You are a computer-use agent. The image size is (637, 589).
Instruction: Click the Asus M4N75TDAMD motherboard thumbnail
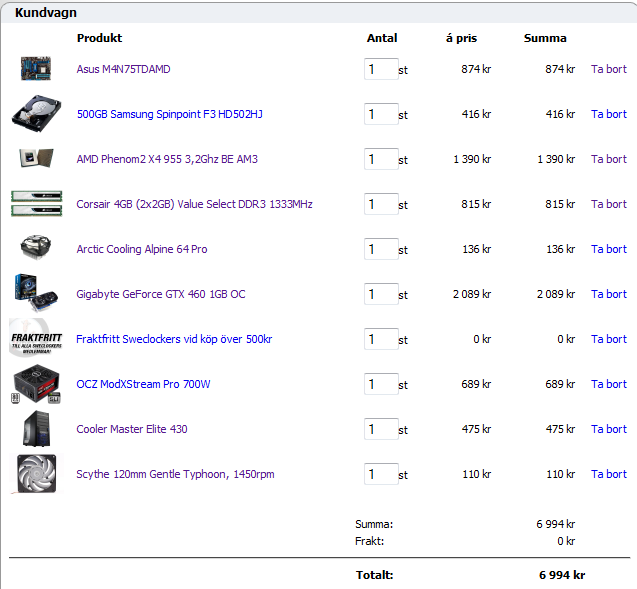click(x=36, y=69)
